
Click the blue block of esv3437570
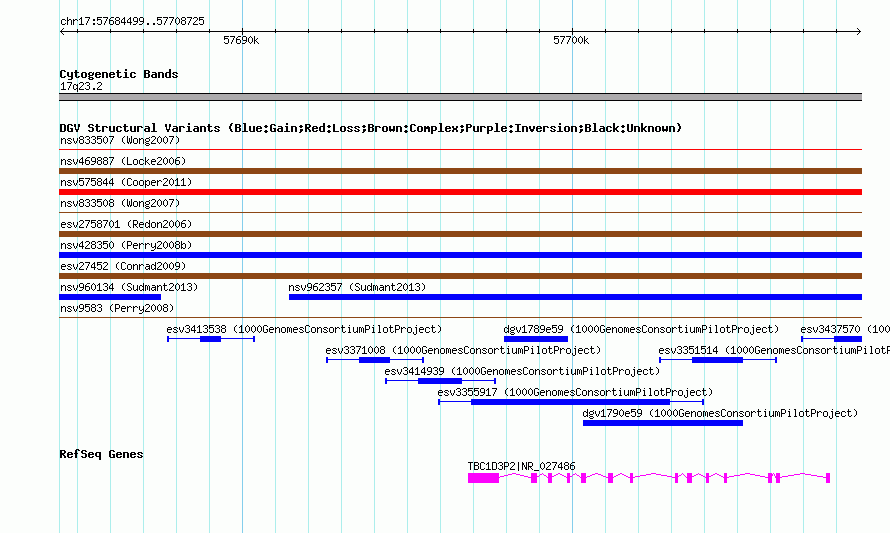click(847, 339)
